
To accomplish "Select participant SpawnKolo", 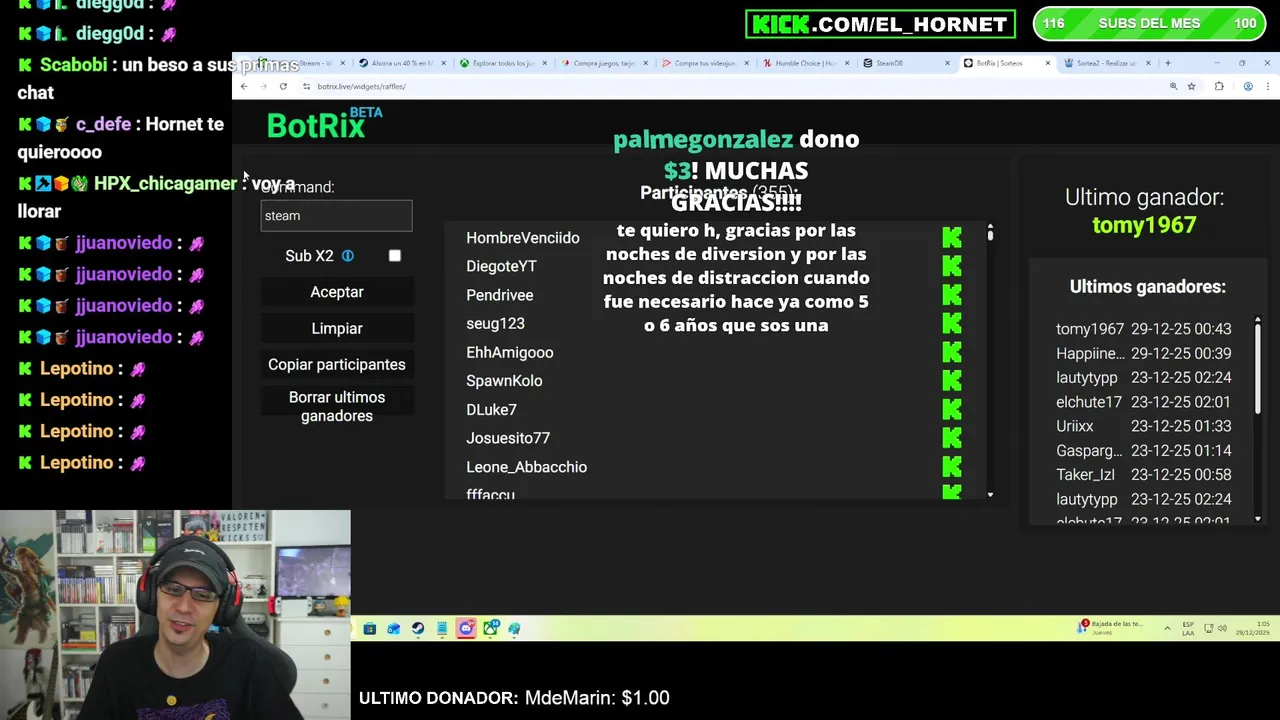I will click(x=504, y=381).
